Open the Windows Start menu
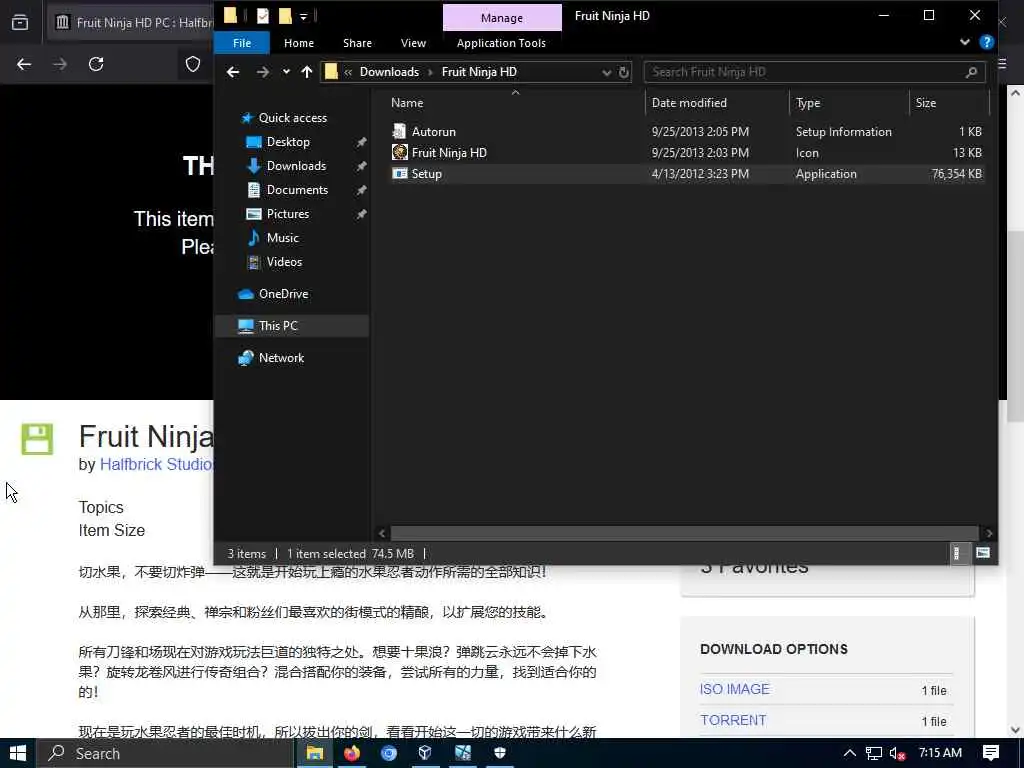 [18, 753]
